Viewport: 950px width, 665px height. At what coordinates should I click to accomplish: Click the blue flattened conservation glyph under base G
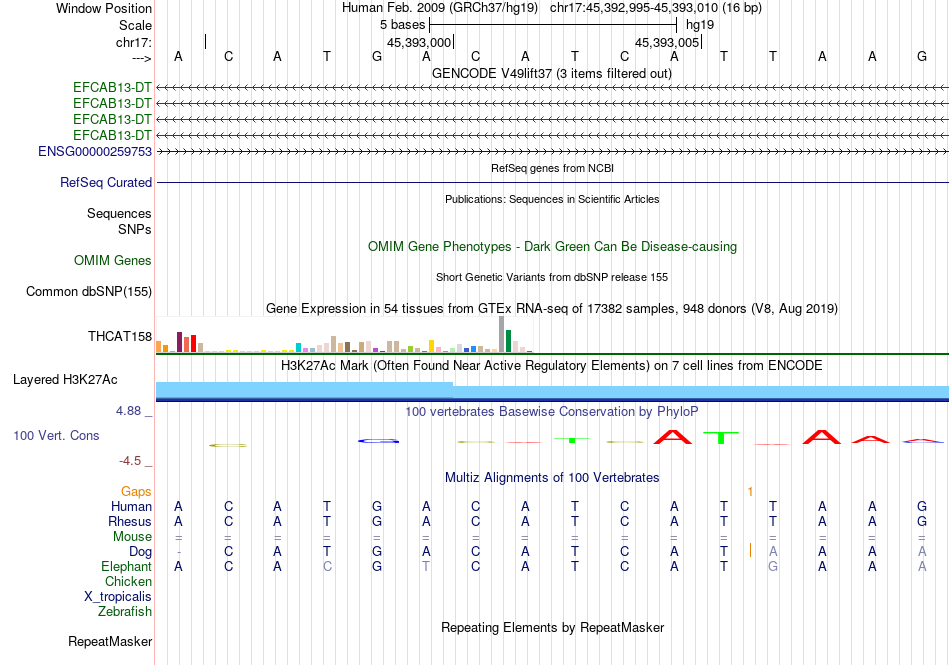378,441
